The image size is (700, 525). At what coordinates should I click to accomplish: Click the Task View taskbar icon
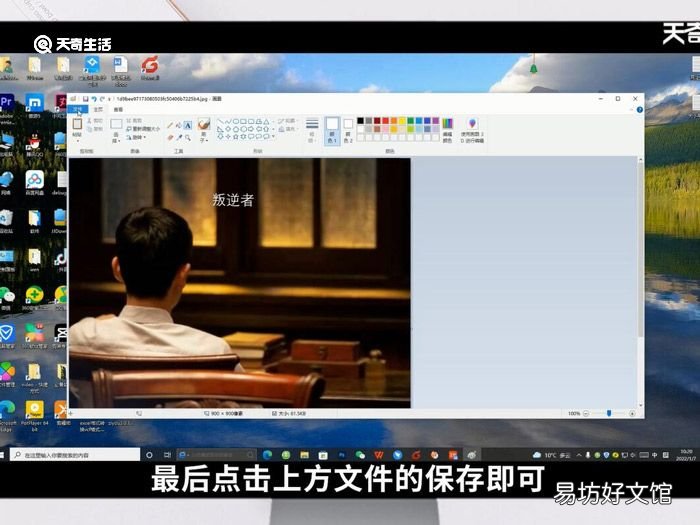point(167,455)
